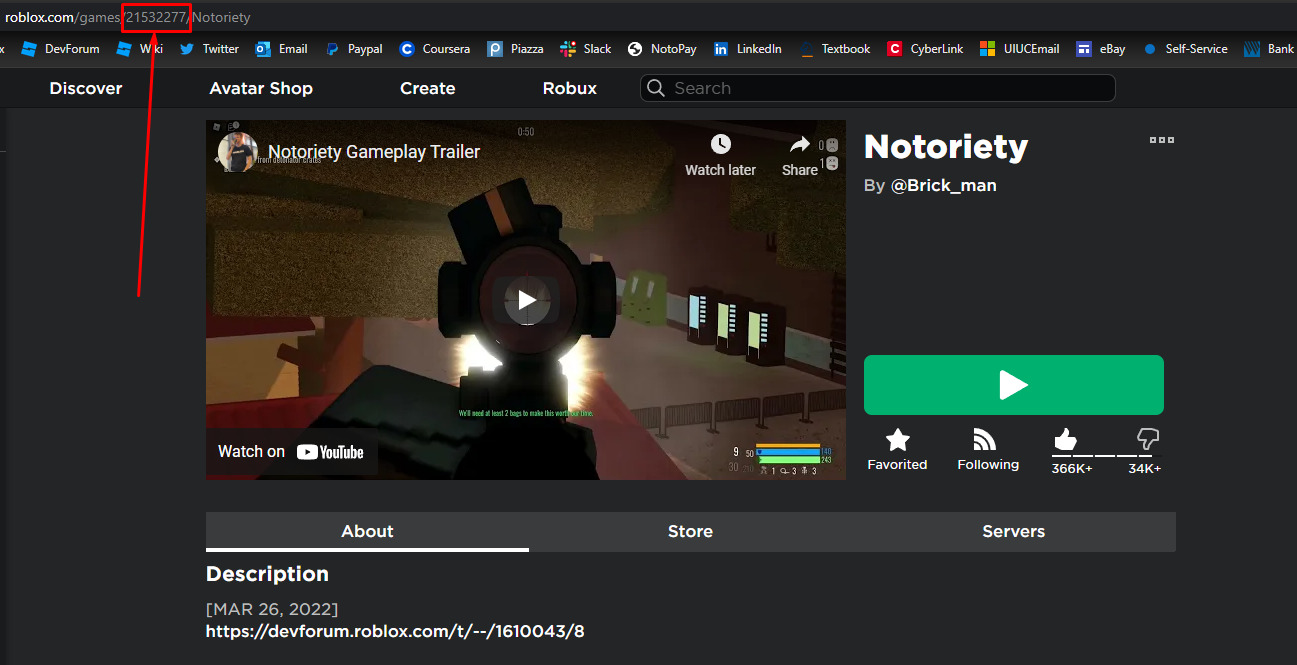Click the green Play game button
1297x665 pixels.
click(1014, 385)
